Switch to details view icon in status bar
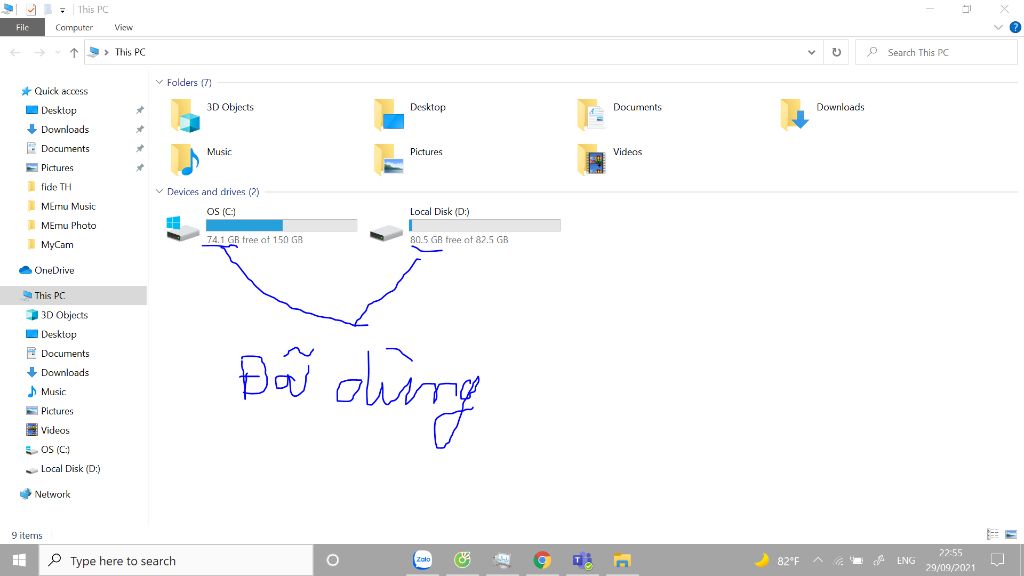The width and height of the screenshot is (1024, 576). 993,534
